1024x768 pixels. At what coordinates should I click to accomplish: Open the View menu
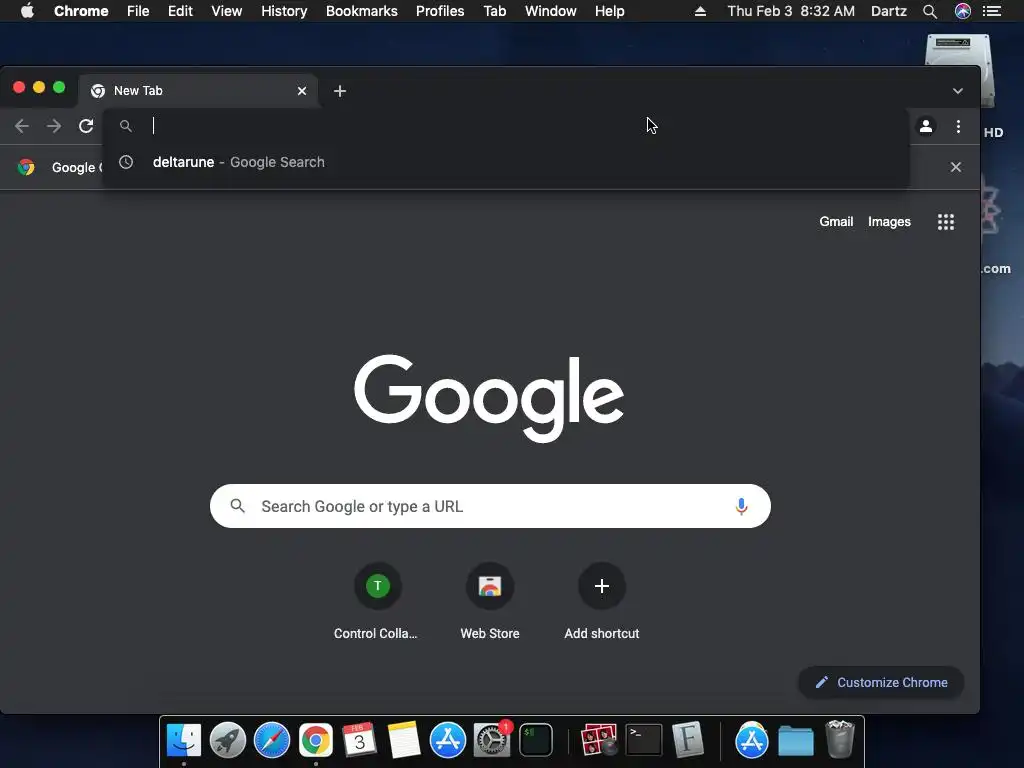click(227, 11)
